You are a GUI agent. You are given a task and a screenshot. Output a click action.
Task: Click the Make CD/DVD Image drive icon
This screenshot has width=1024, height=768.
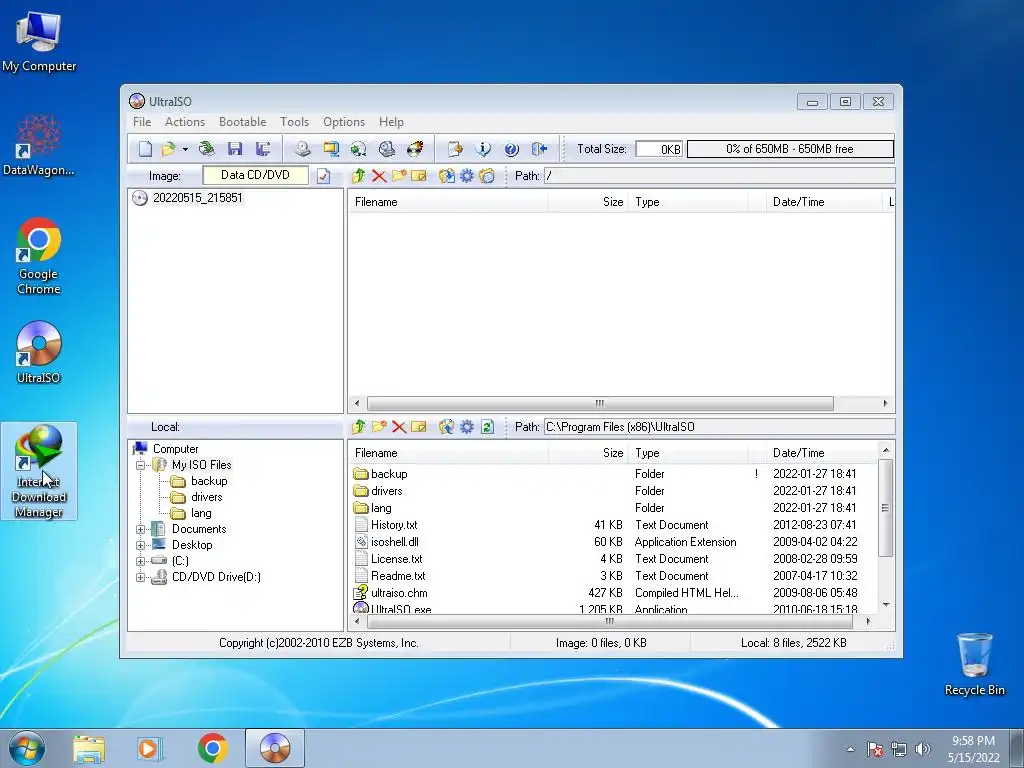[302, 149]
